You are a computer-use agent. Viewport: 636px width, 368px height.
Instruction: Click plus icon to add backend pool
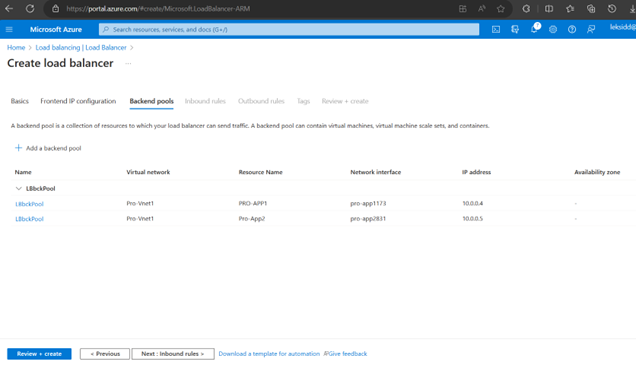[x=18, y=148]
